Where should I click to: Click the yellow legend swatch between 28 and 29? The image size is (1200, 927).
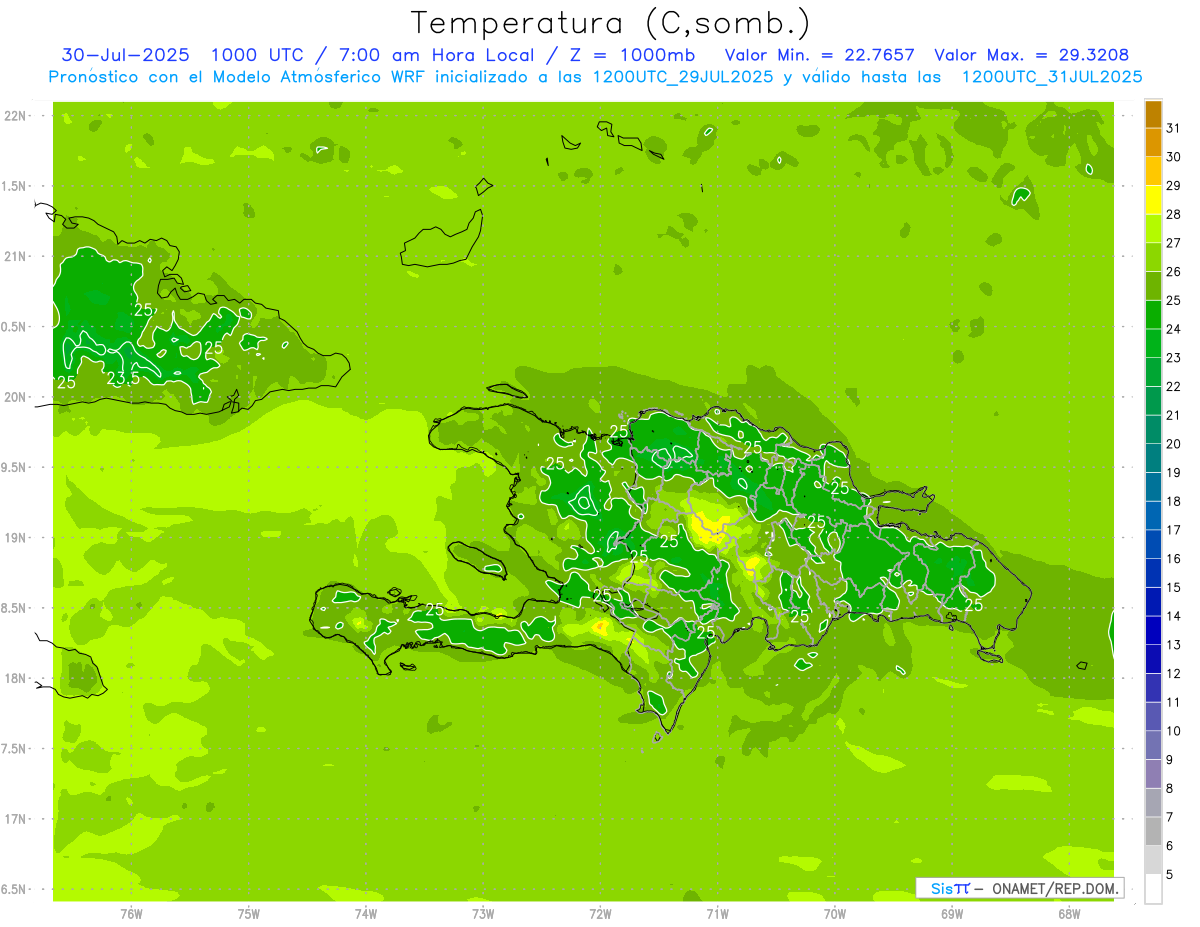click(1153, 200)
